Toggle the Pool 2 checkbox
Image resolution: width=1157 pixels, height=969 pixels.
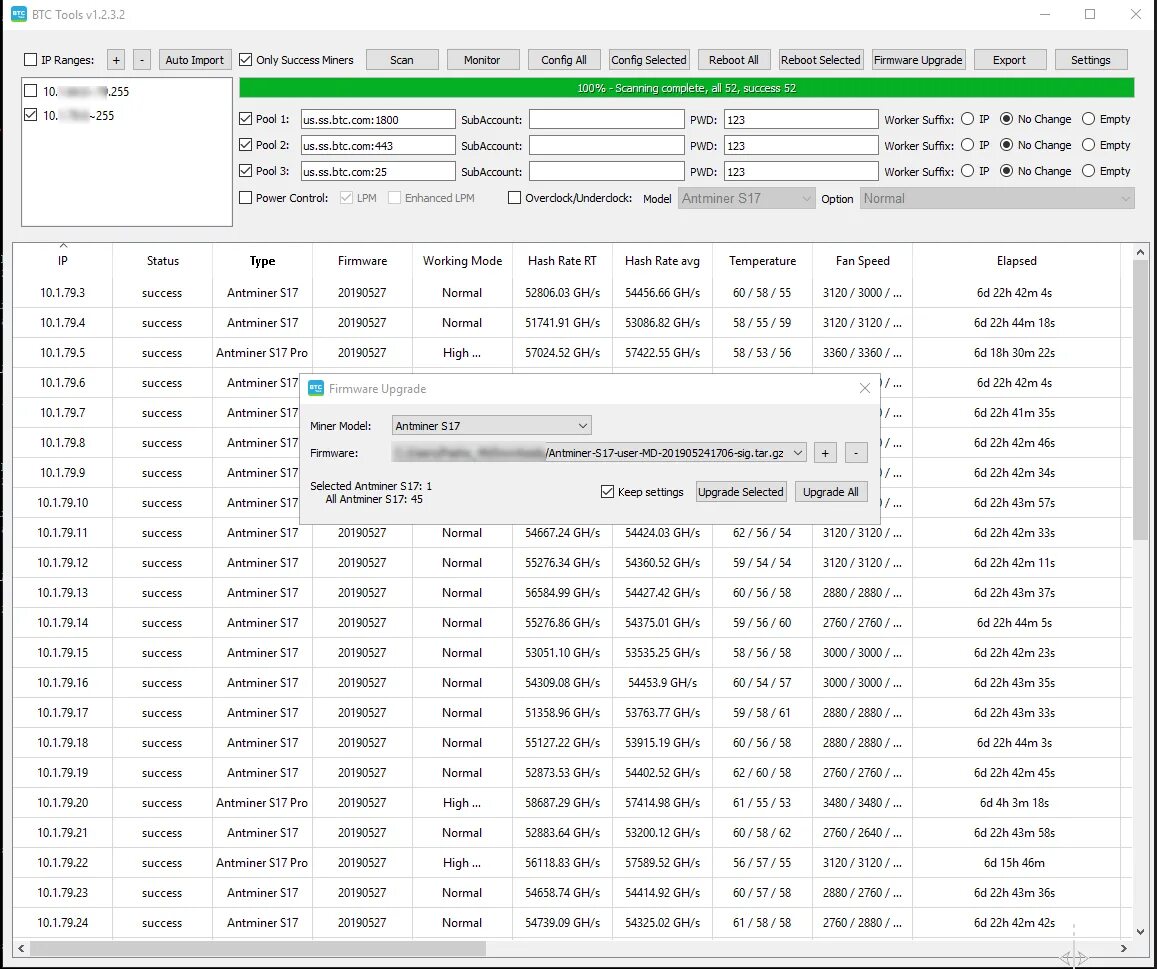pyautogui.click(x=246, y=145)
